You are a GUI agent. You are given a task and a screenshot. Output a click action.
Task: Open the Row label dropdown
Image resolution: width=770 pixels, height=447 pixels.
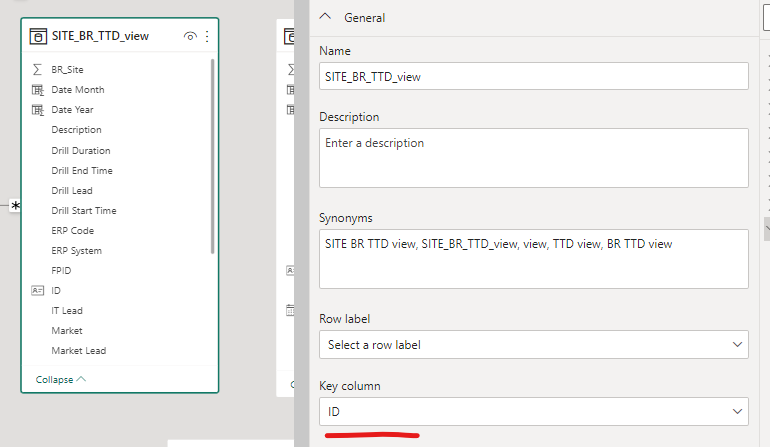pos(534,344)
